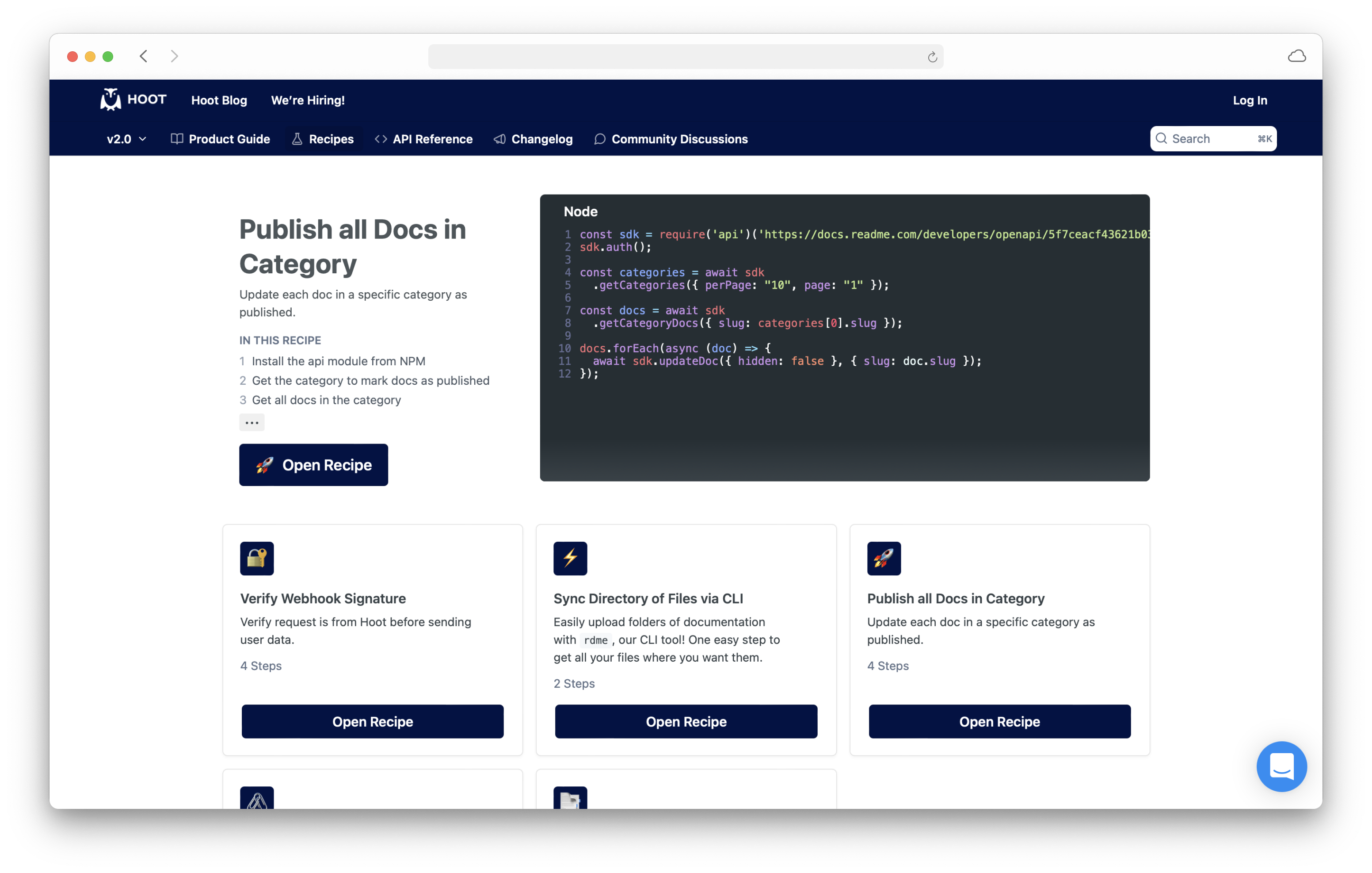Open the Intercom chat widget bubble
Screen dimensions: 1372x873
pyautogui.click(x=1281, y=766)
